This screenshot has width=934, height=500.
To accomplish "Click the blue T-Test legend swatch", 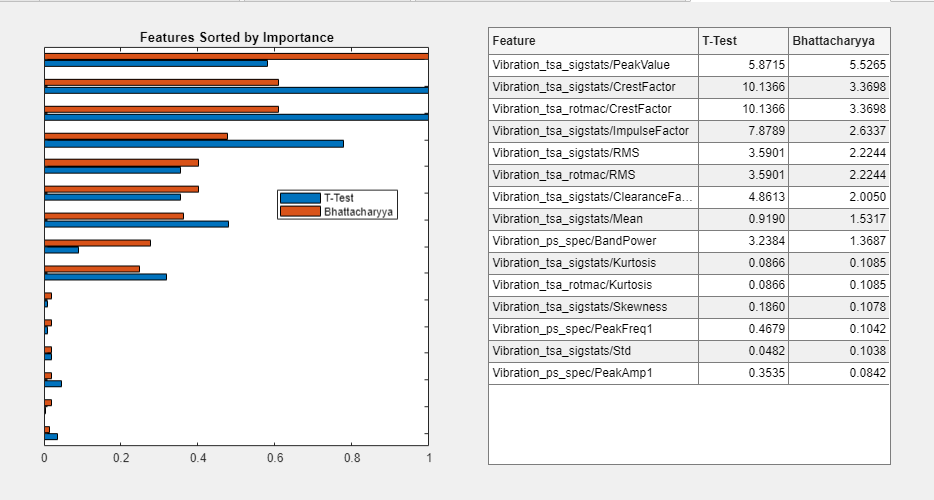I will coord(300,198).
